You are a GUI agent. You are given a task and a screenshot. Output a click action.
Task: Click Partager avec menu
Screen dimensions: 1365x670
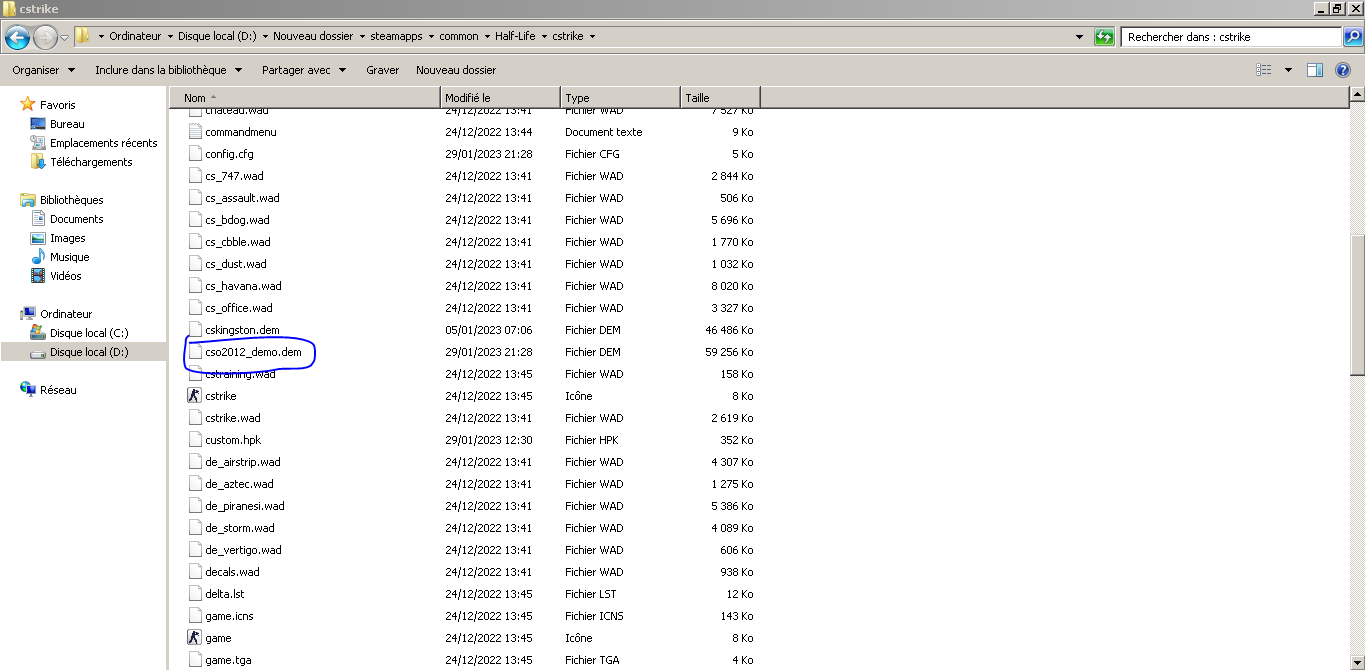303,70
